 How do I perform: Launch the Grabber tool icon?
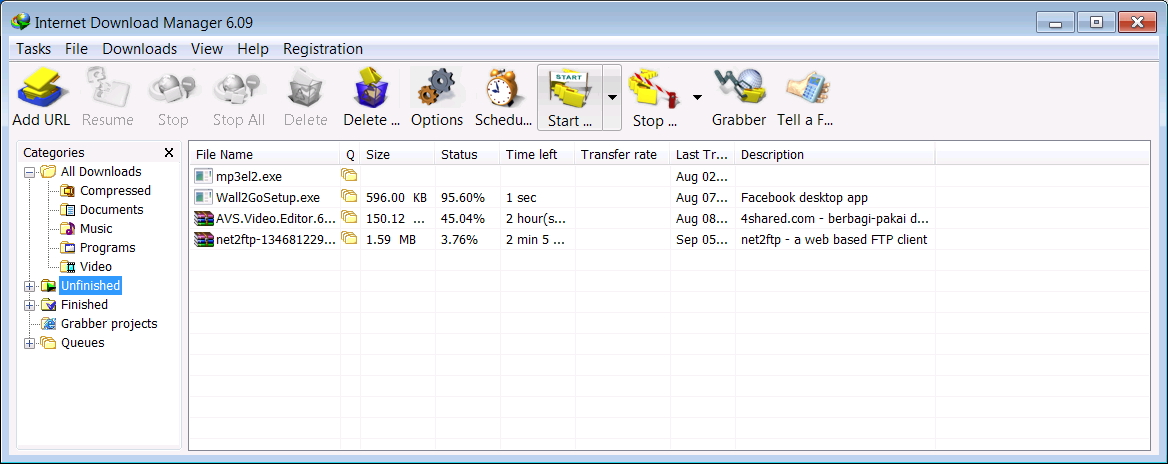coord(738,88)
